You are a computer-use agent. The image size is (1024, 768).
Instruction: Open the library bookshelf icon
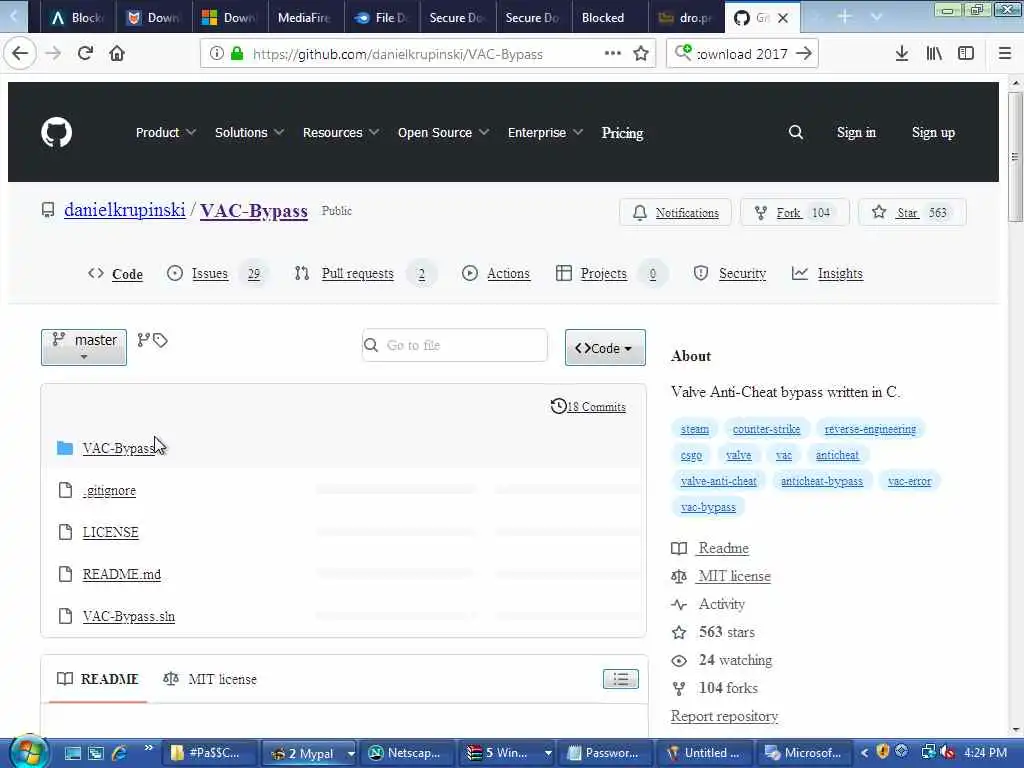pos(934,54)
